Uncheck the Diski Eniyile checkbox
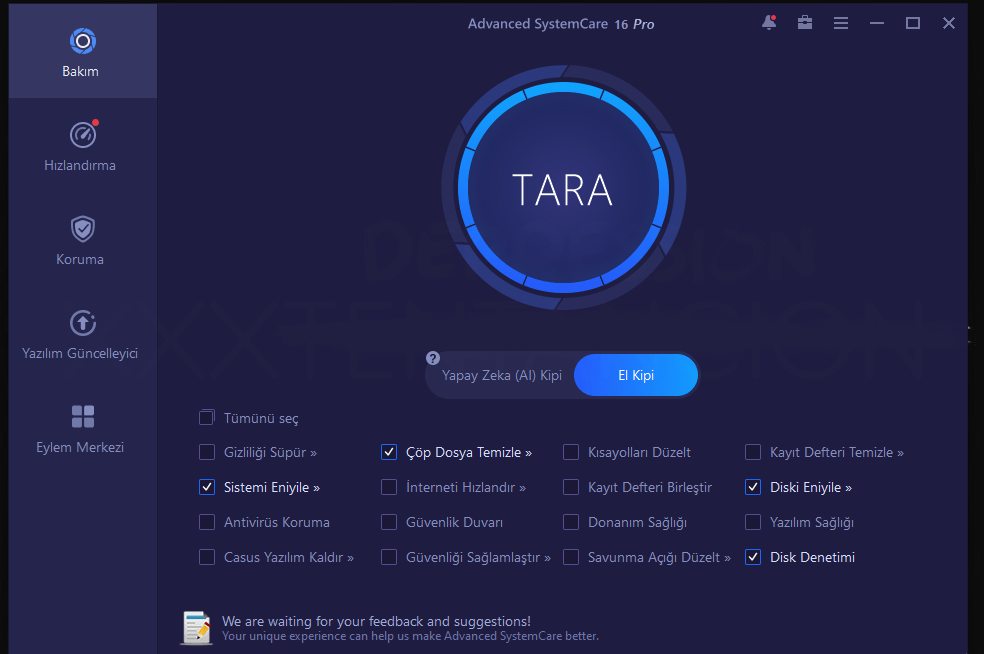 [753, 487]
